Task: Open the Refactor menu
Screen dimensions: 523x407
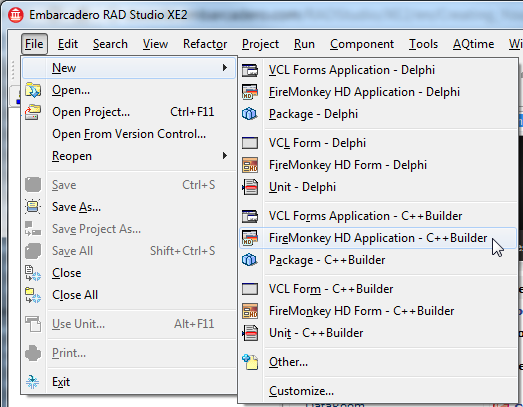Action: coord(205,44)
